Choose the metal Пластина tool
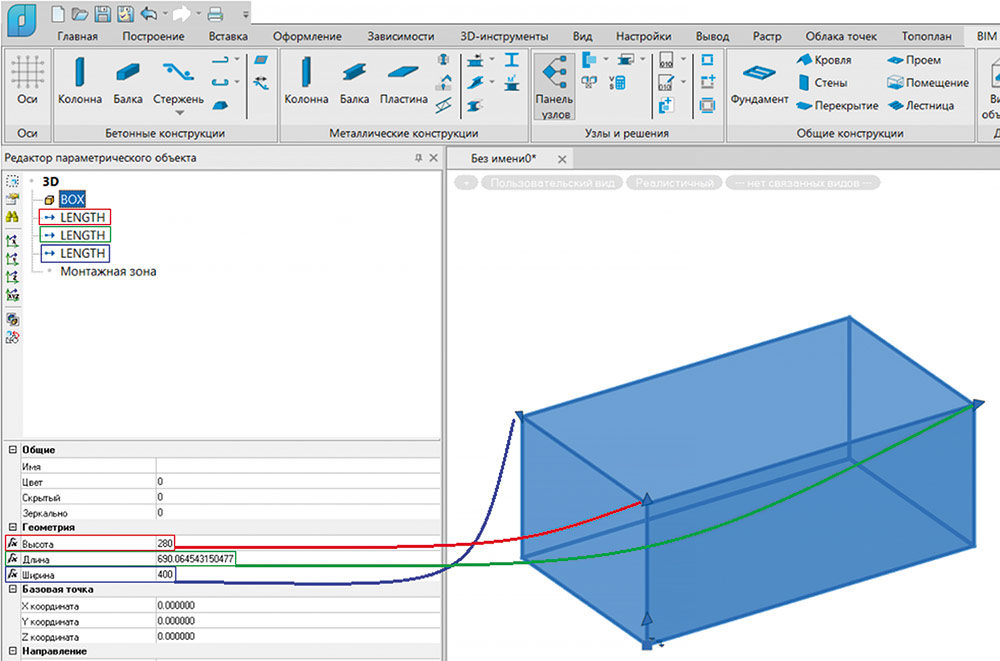Screen dimensions: 1000x661 point(403,79)
